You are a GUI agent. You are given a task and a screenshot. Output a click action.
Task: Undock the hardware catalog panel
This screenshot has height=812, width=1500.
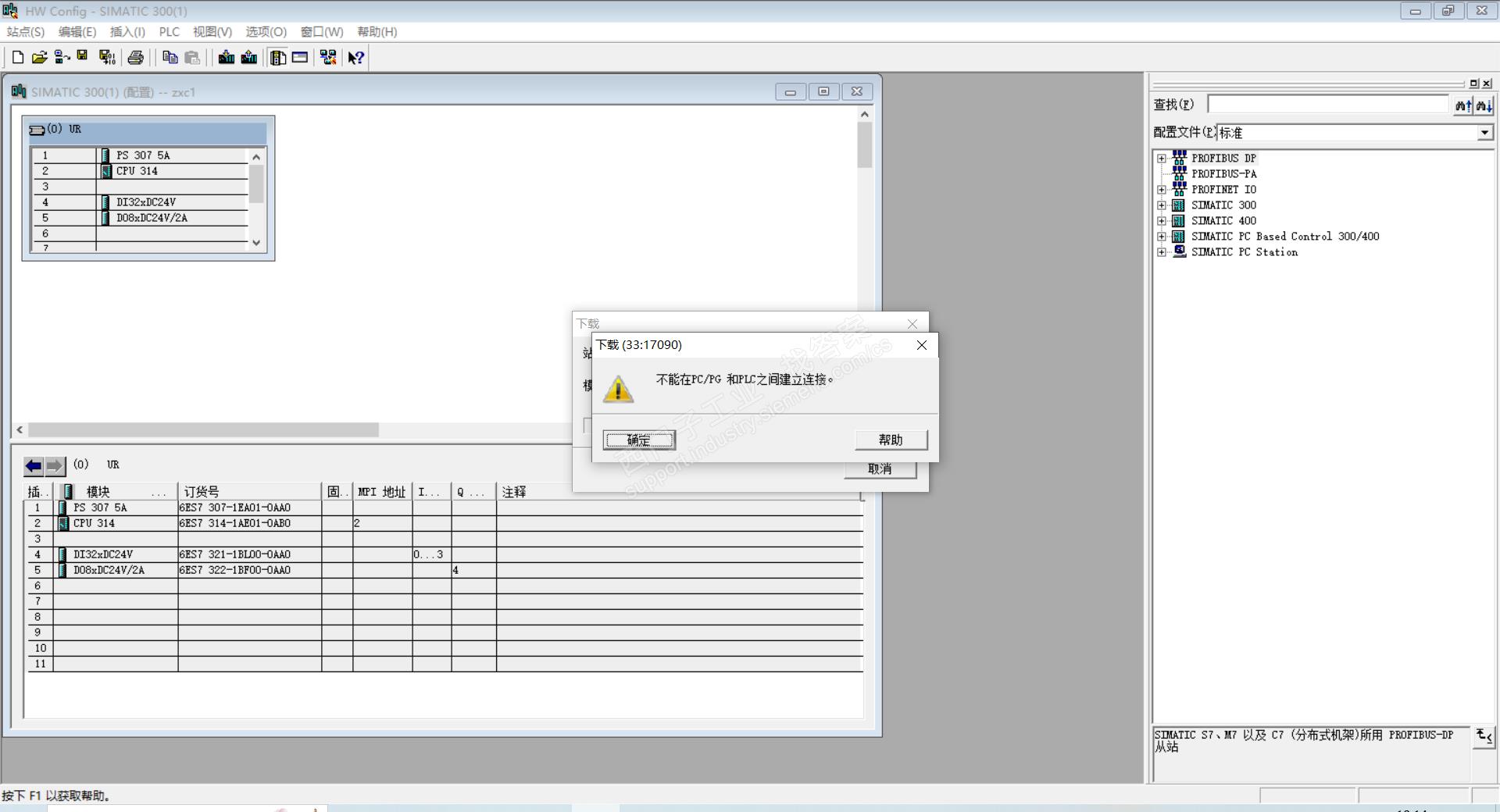tap(1474, 84)
